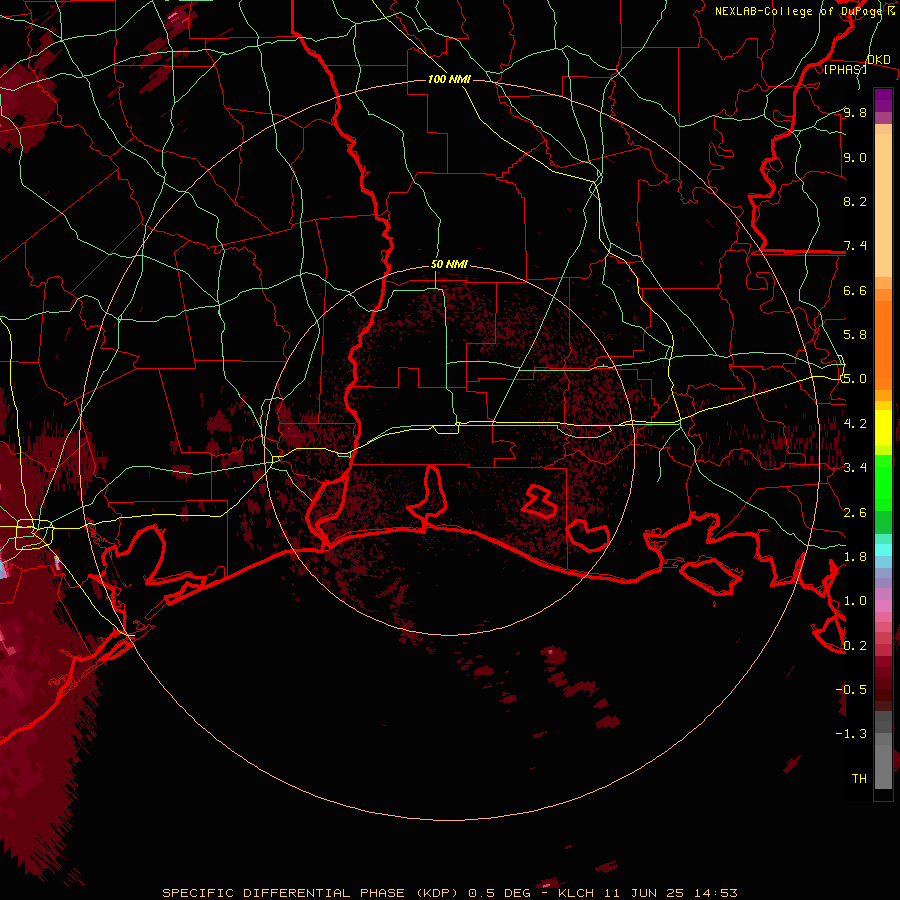Click the 1.8 value on the color scale
Screen dimensions: 900x900
click(855, 557)
